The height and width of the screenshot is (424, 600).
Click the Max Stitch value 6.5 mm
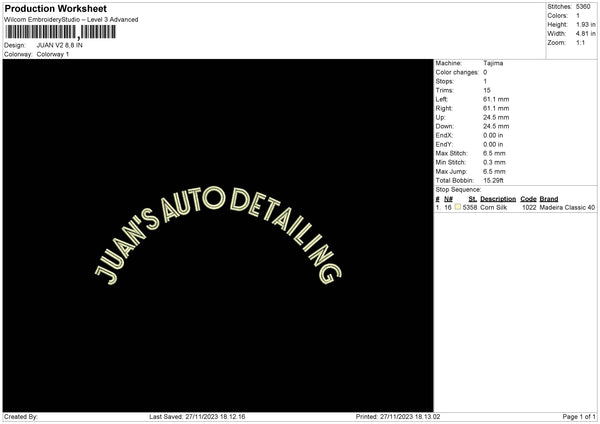(494, 153)
